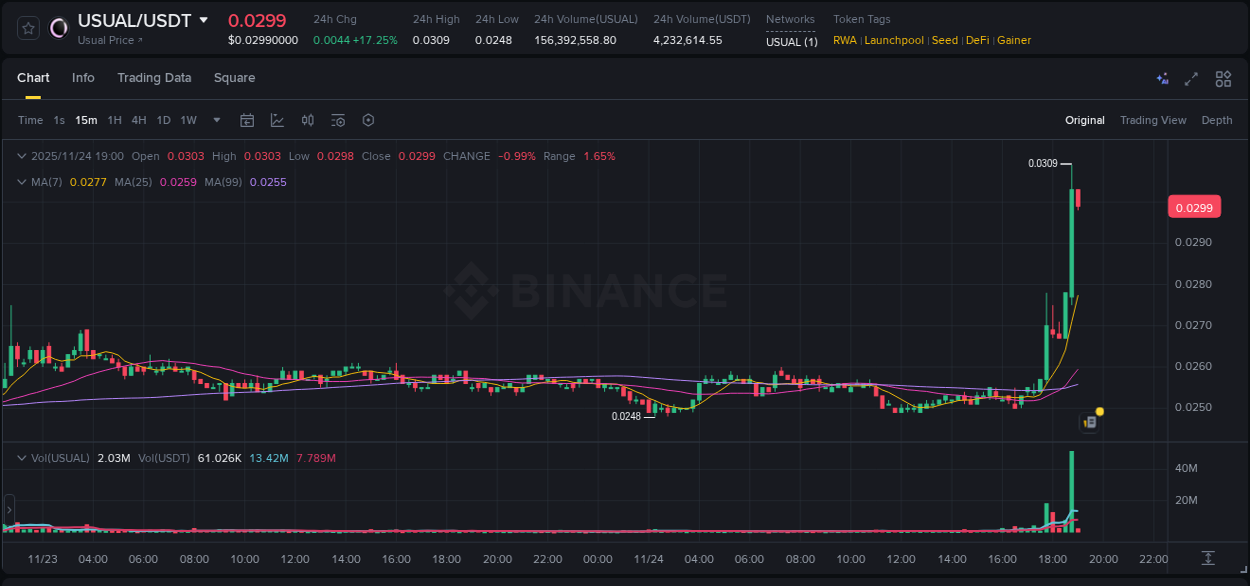Open the indicator settings icon
Viewport: 1250px width, 586px height.
(x=337, y=120)
